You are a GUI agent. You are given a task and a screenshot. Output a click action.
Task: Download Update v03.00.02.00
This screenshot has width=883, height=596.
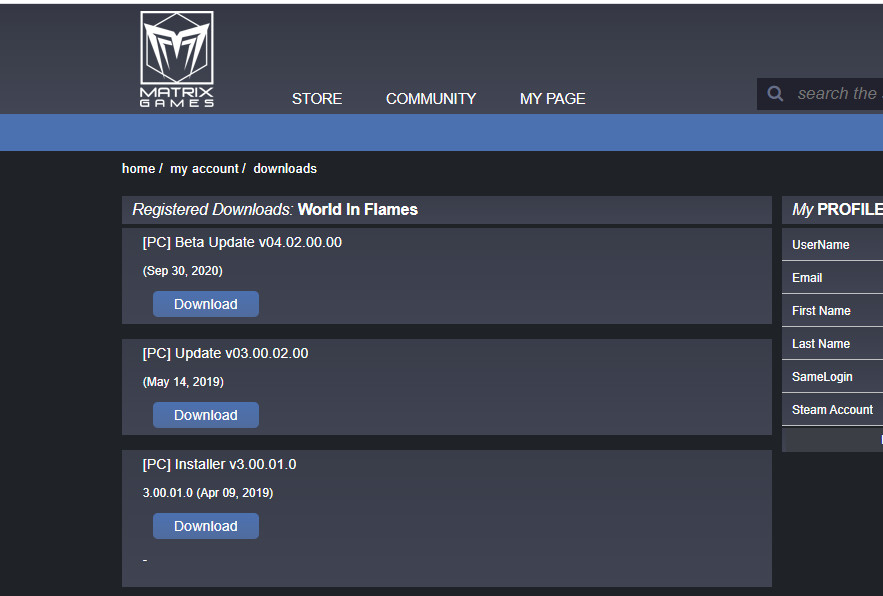[x=206, y=415]
